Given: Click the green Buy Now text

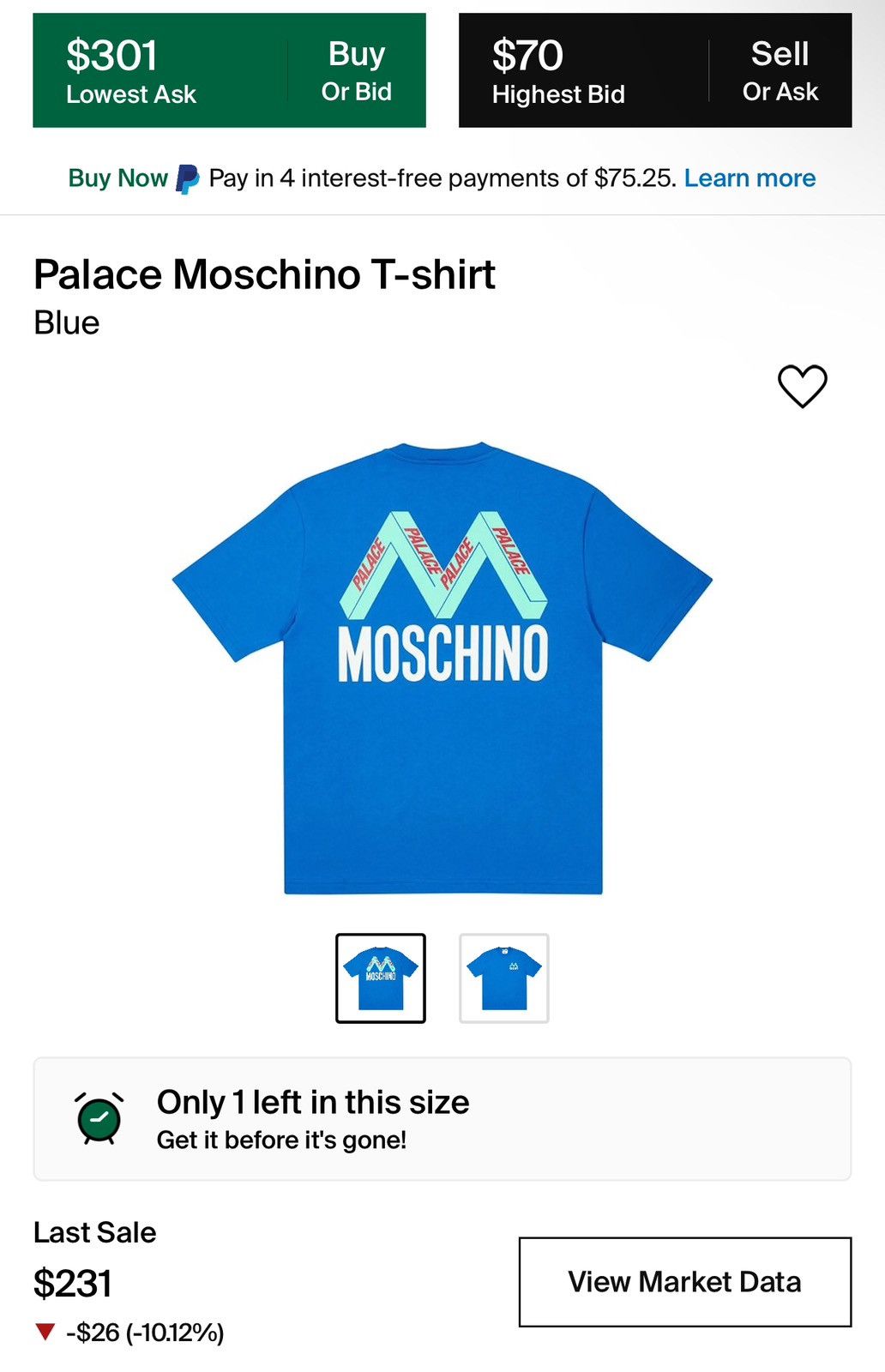Looking at the screenshot, I should coord(117,178).
